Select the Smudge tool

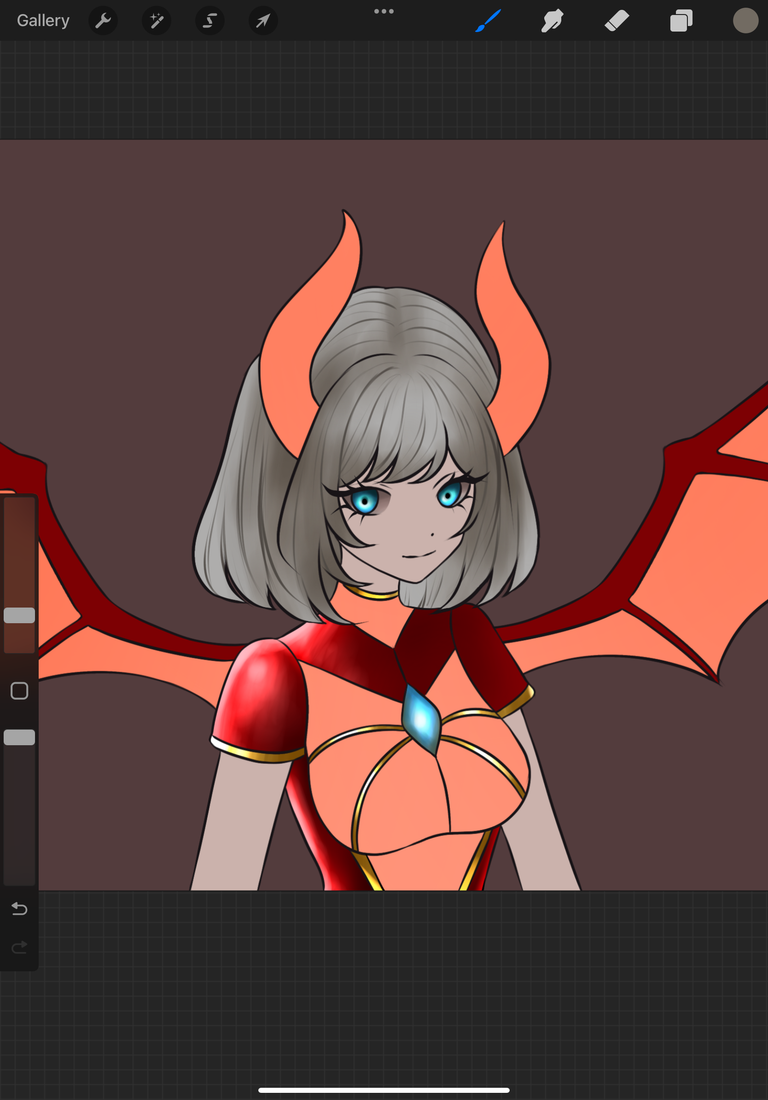point(553,20)
